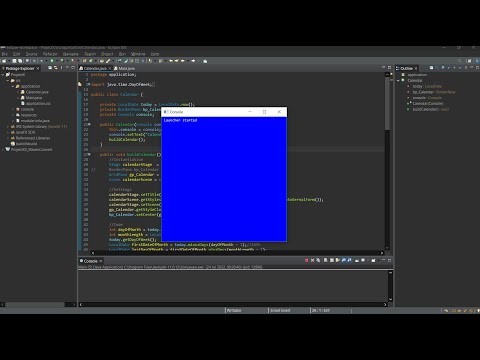
Task: Expand the JRE System Library node
Action: (x=8, y=127)
